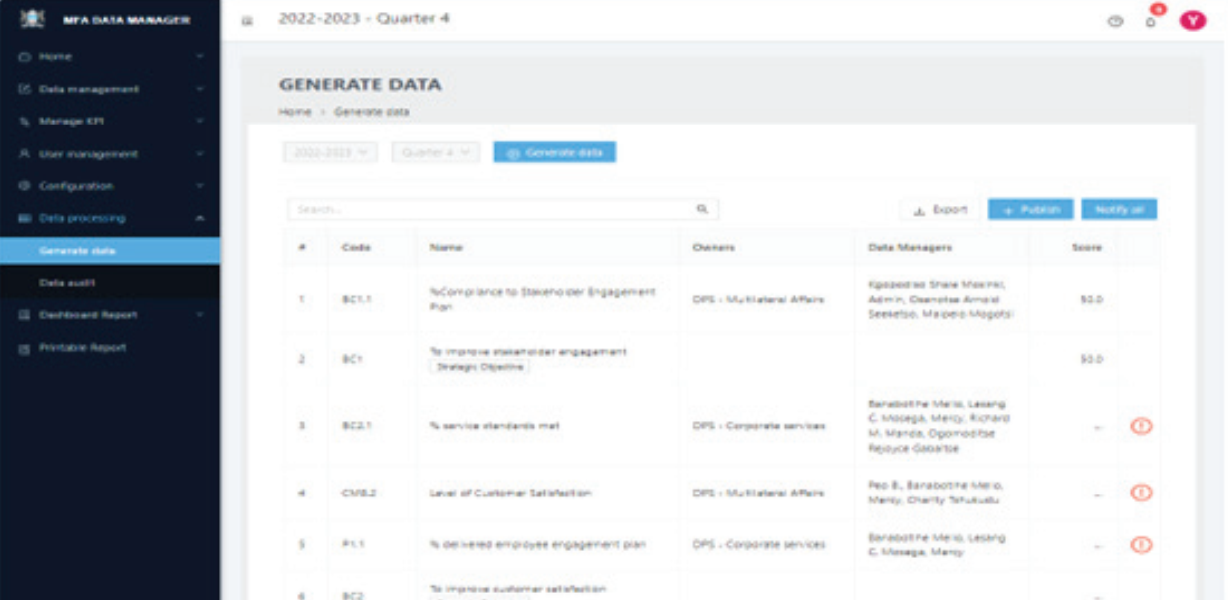Open Manage KPI menu item
This screenshot has height=600, width=1228.
point(110,121)
